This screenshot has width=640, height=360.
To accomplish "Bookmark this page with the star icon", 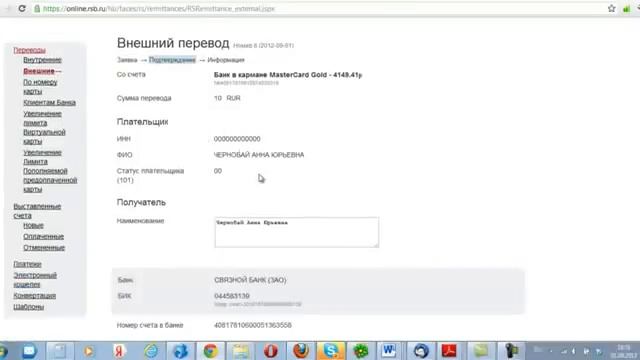I will click(611, 8).
